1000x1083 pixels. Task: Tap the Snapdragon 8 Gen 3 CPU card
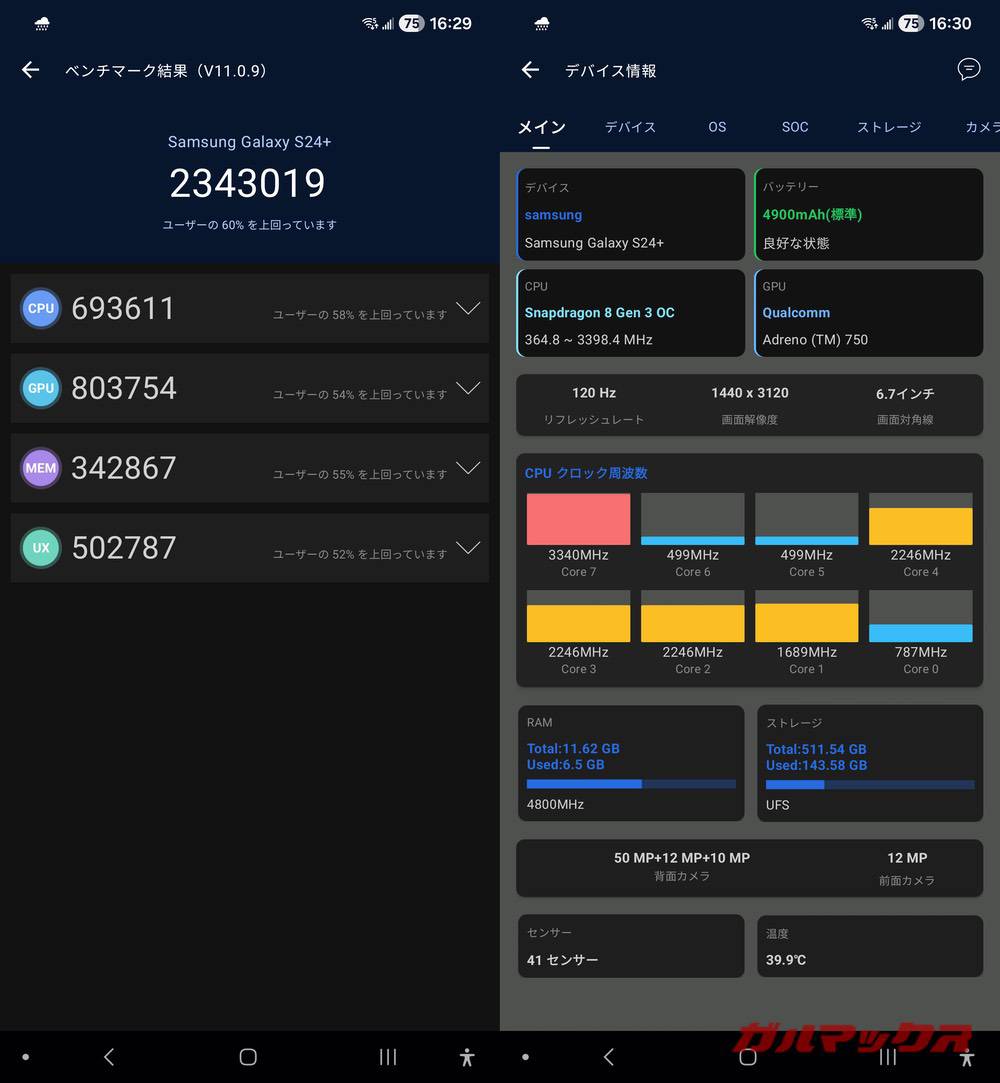click(630, 313)
